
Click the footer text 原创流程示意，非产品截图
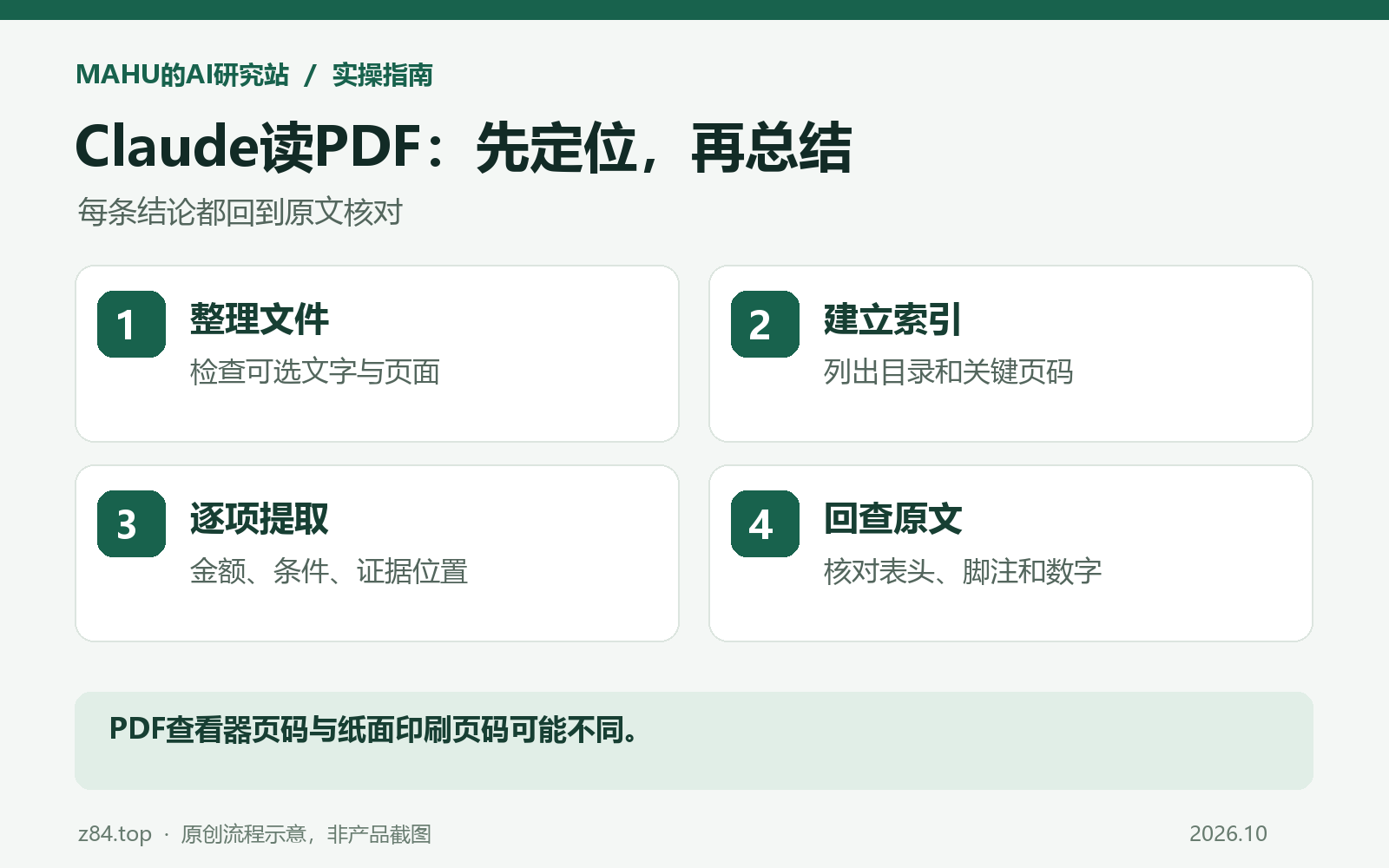click(306, 834)
